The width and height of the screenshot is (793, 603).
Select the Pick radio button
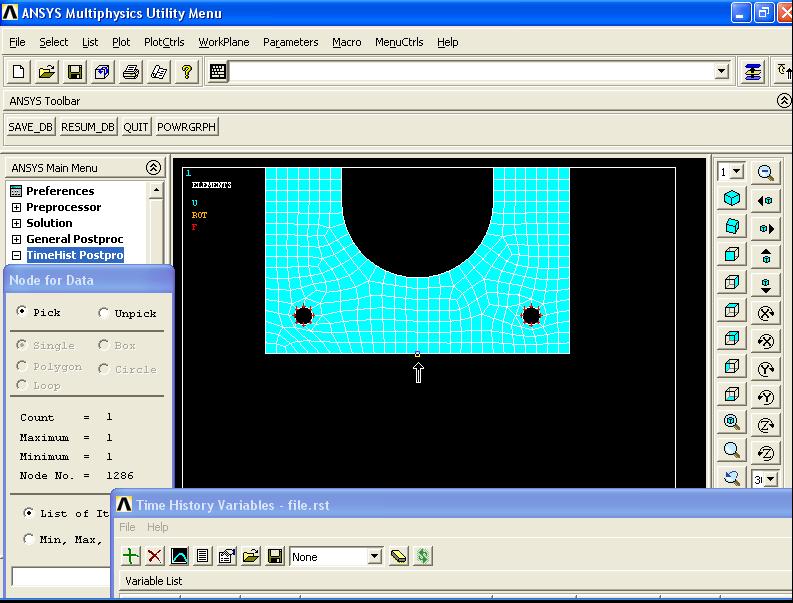pyautogui.click(x=21, y=311)
